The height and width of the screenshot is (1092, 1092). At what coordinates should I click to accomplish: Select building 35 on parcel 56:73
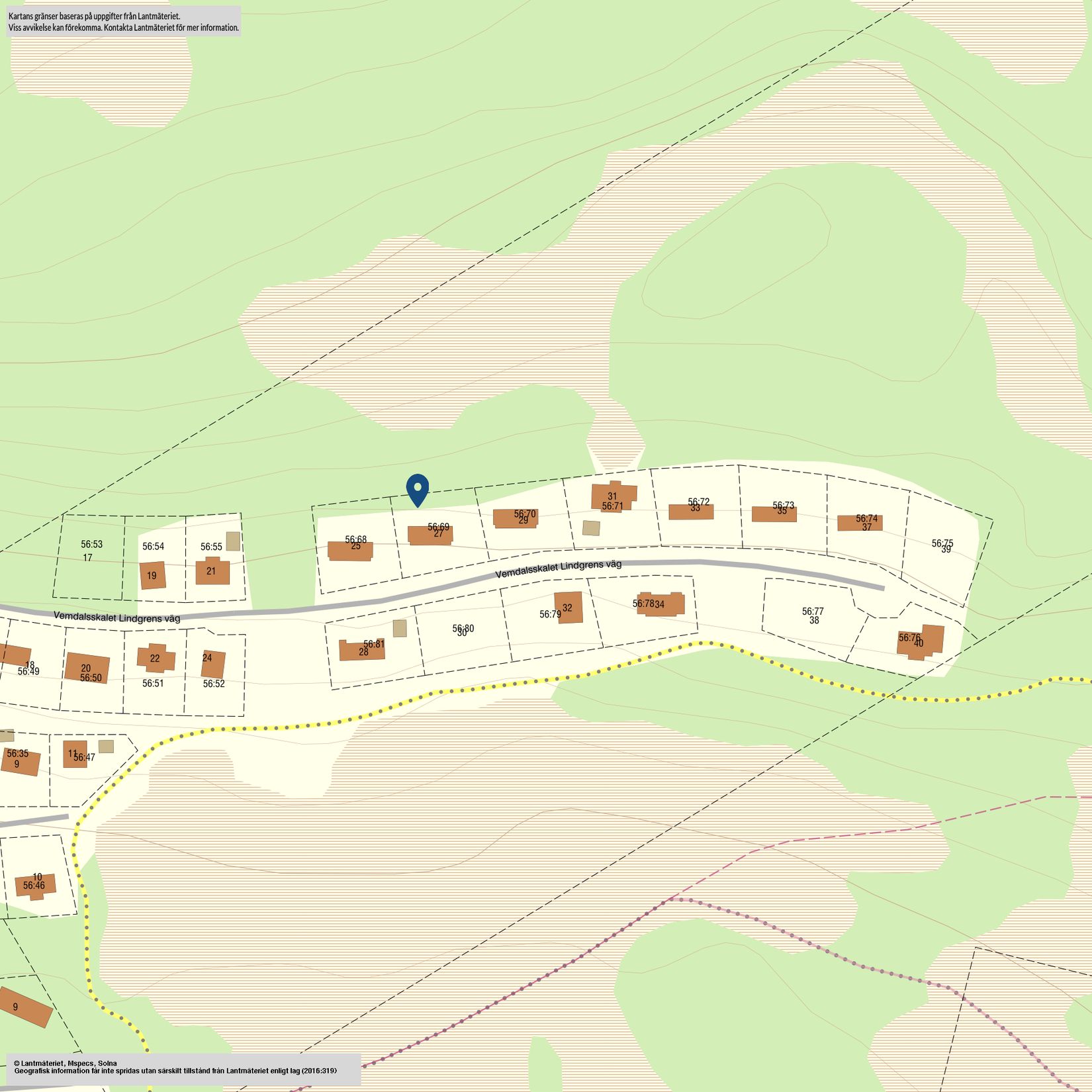coord(774,514)
